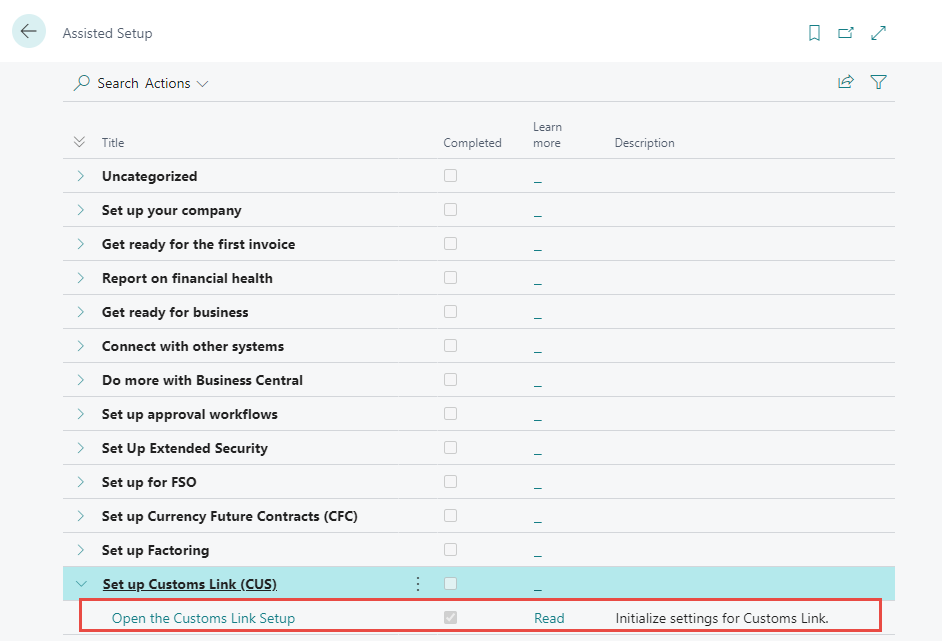Viewport: 942px width, 641px height.
Task: Toggle Completed checkbox for Open the Customs Link Setup
Action: pos(450,618)
